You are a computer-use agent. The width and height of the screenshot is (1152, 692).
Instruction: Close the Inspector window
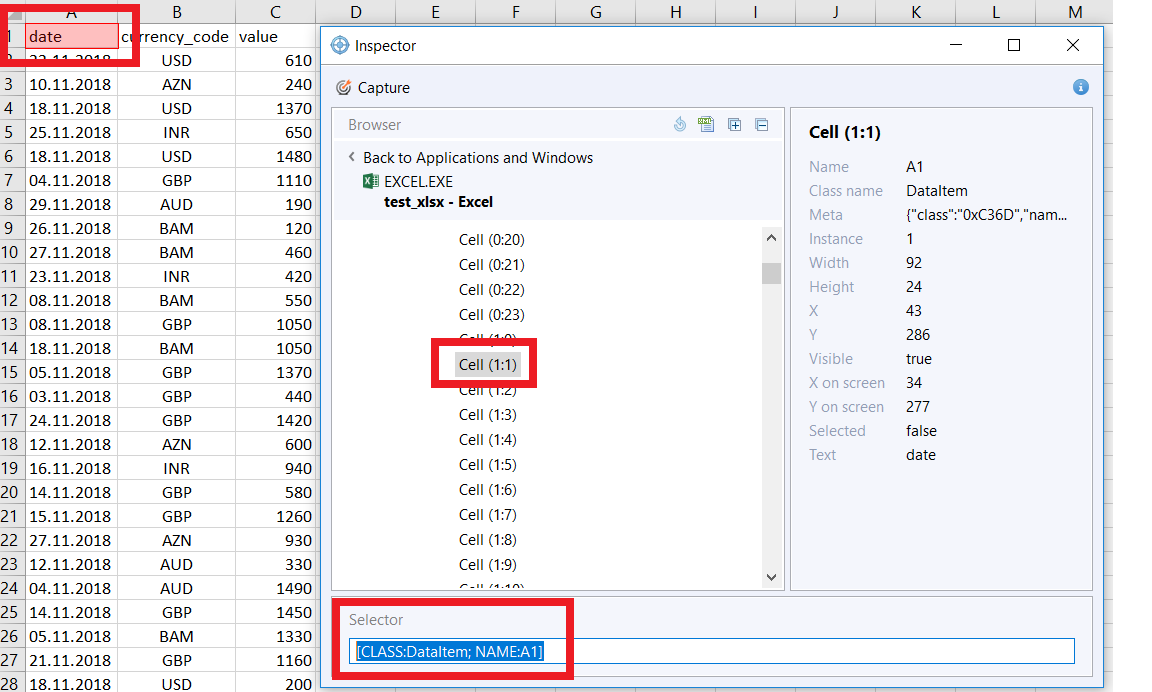point(1072,45)
